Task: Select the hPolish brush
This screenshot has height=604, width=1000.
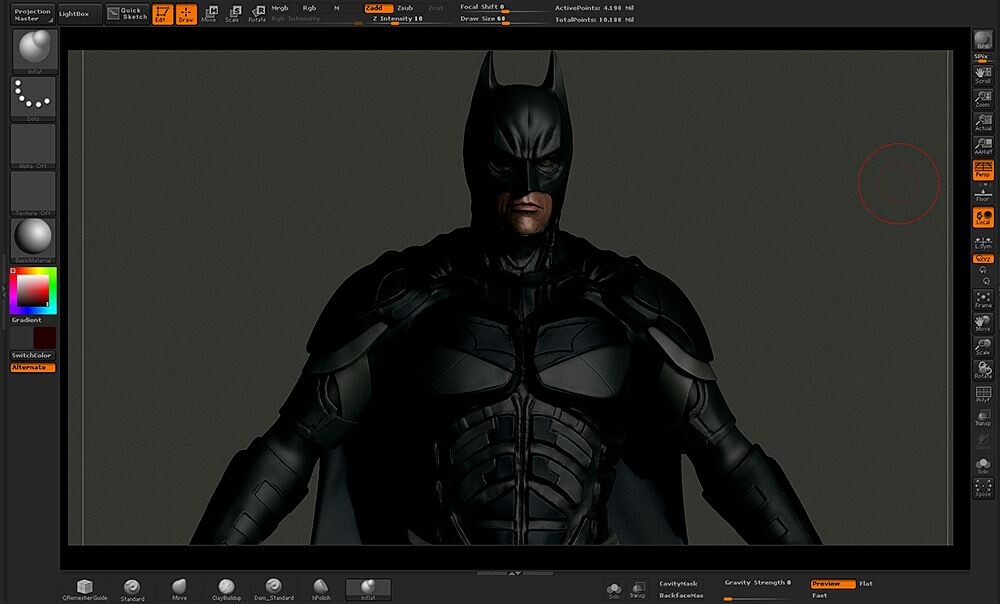Action: pos(321,590)
